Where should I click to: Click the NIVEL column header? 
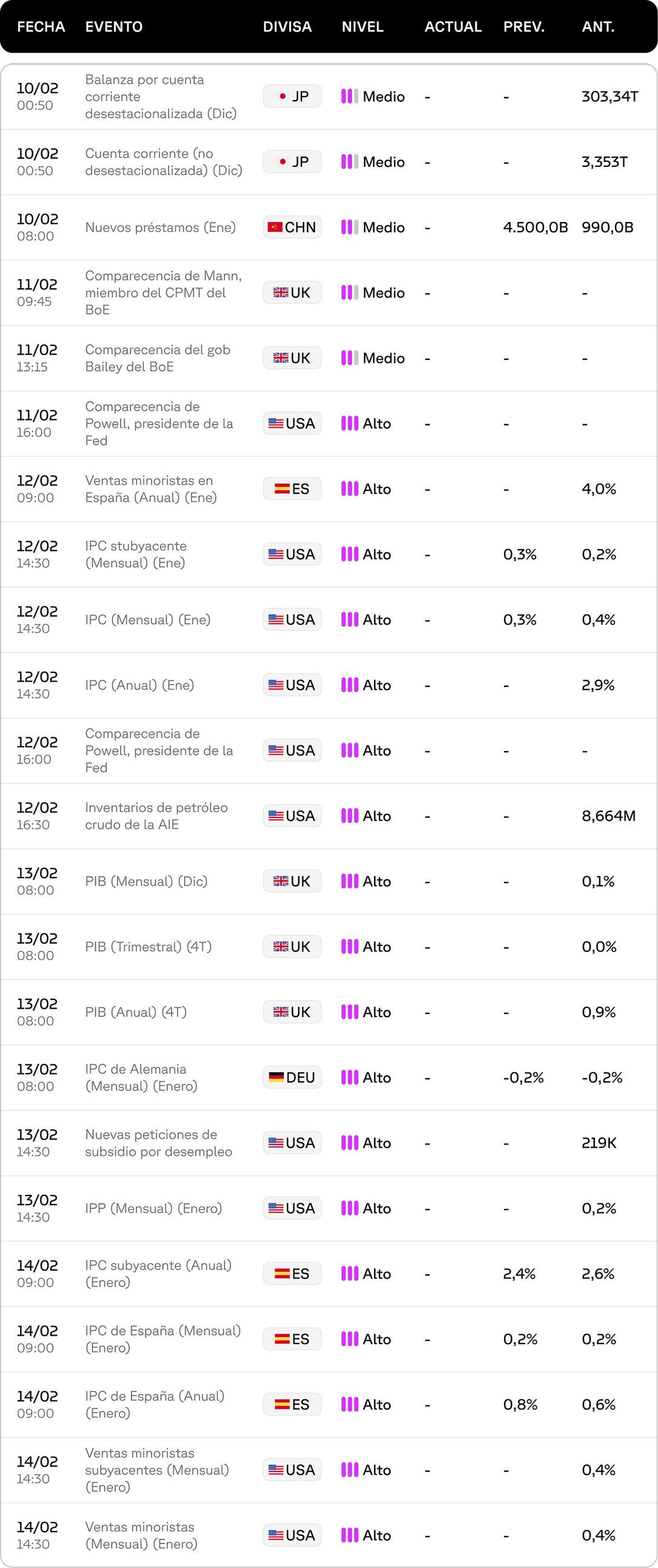(x=363, y=27)
